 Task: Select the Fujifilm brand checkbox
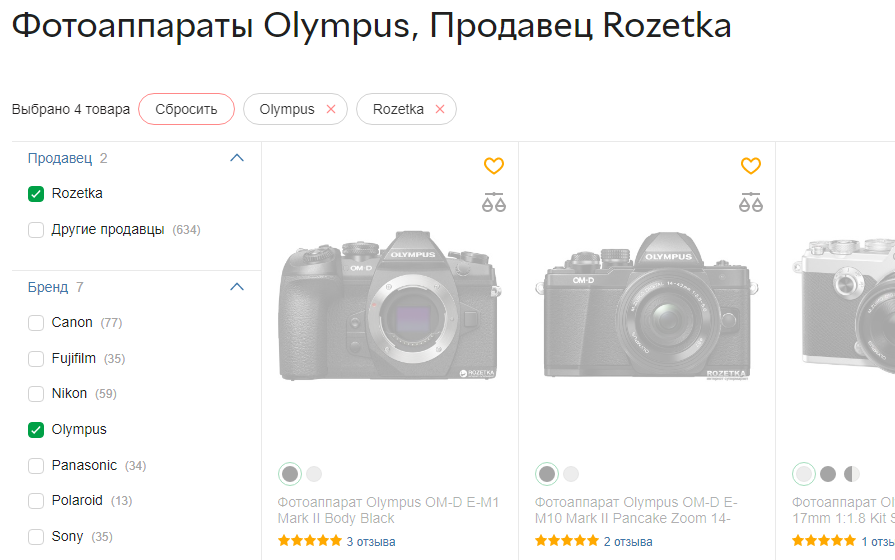coord(36,359)
